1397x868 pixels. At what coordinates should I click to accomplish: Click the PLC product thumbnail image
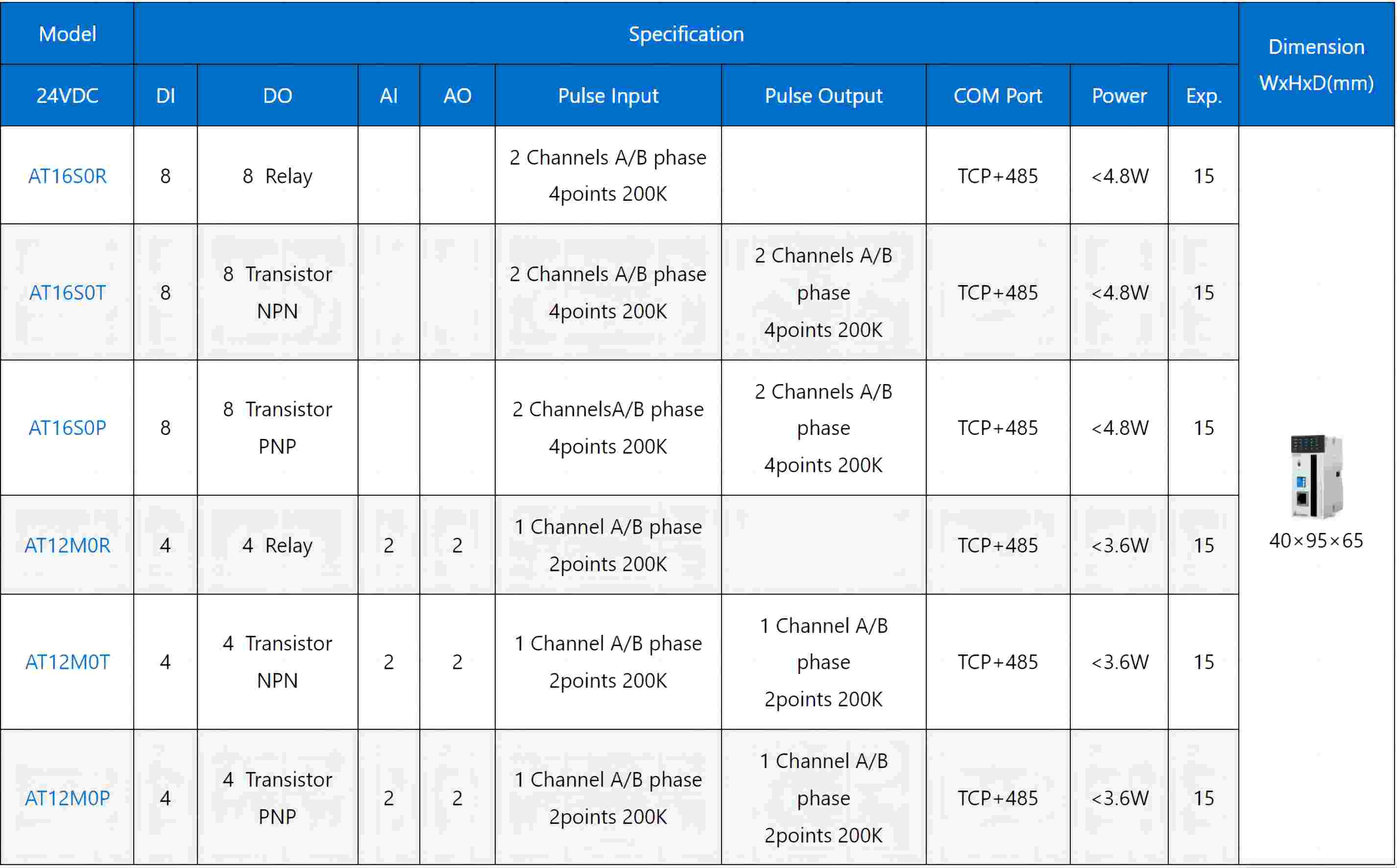pos(1317,477)
